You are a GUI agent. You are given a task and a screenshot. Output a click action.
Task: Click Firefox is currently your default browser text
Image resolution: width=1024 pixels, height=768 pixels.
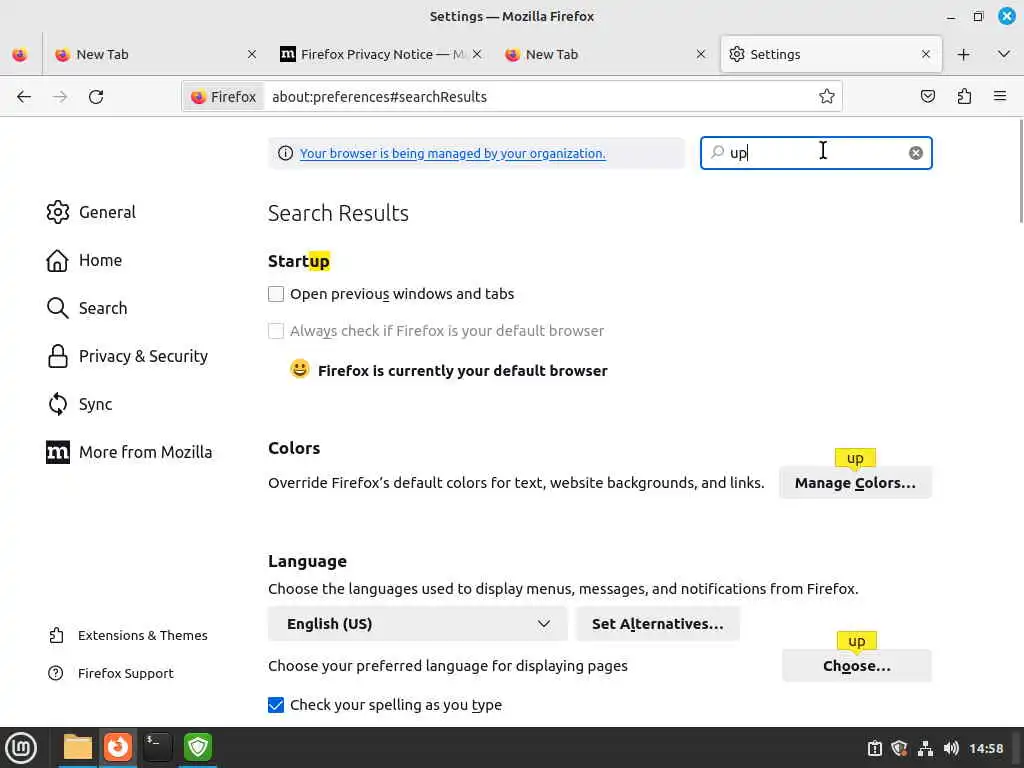[x=462, y=371]
